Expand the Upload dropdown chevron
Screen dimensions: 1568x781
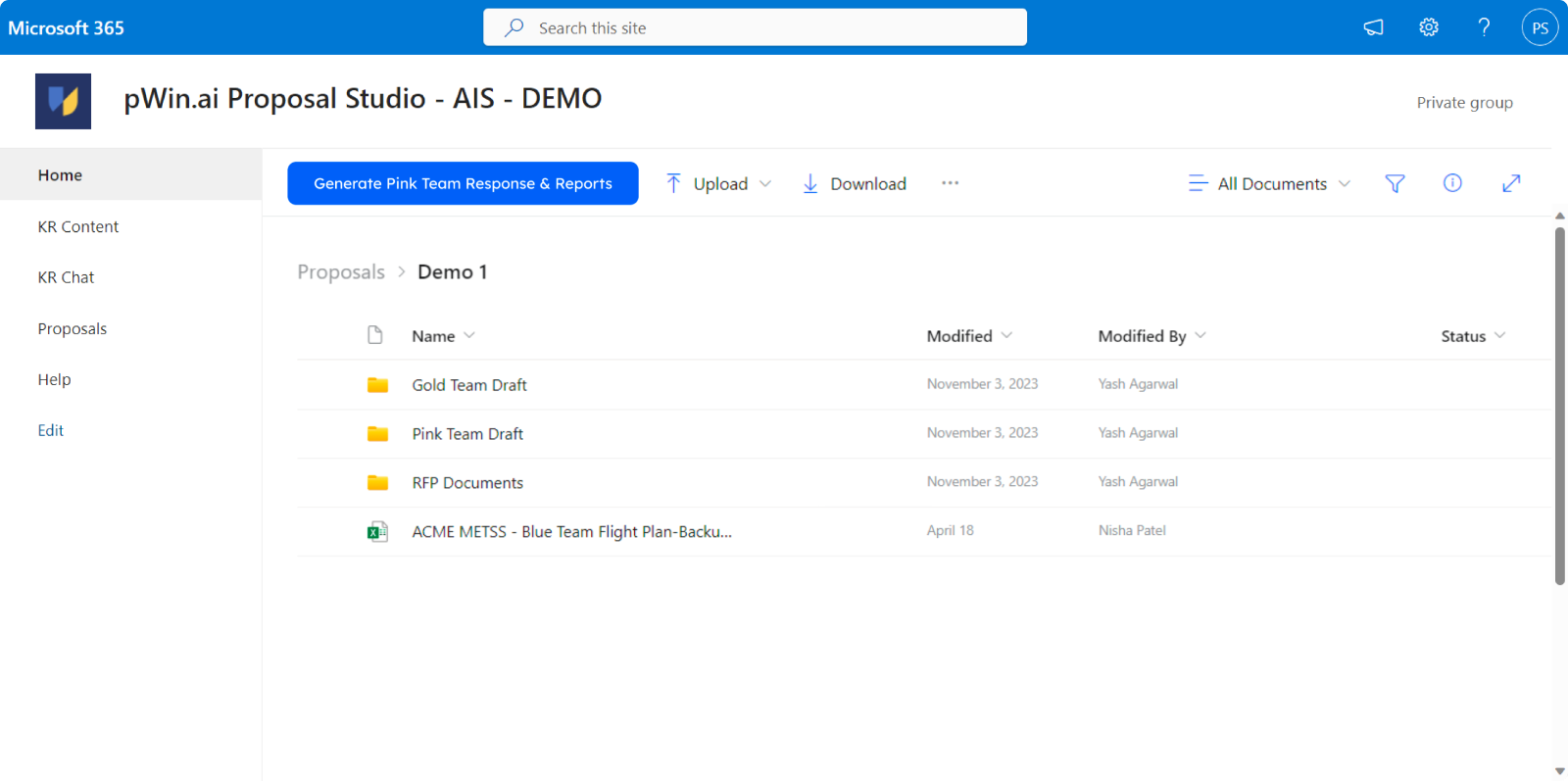(x=765, y=183)
